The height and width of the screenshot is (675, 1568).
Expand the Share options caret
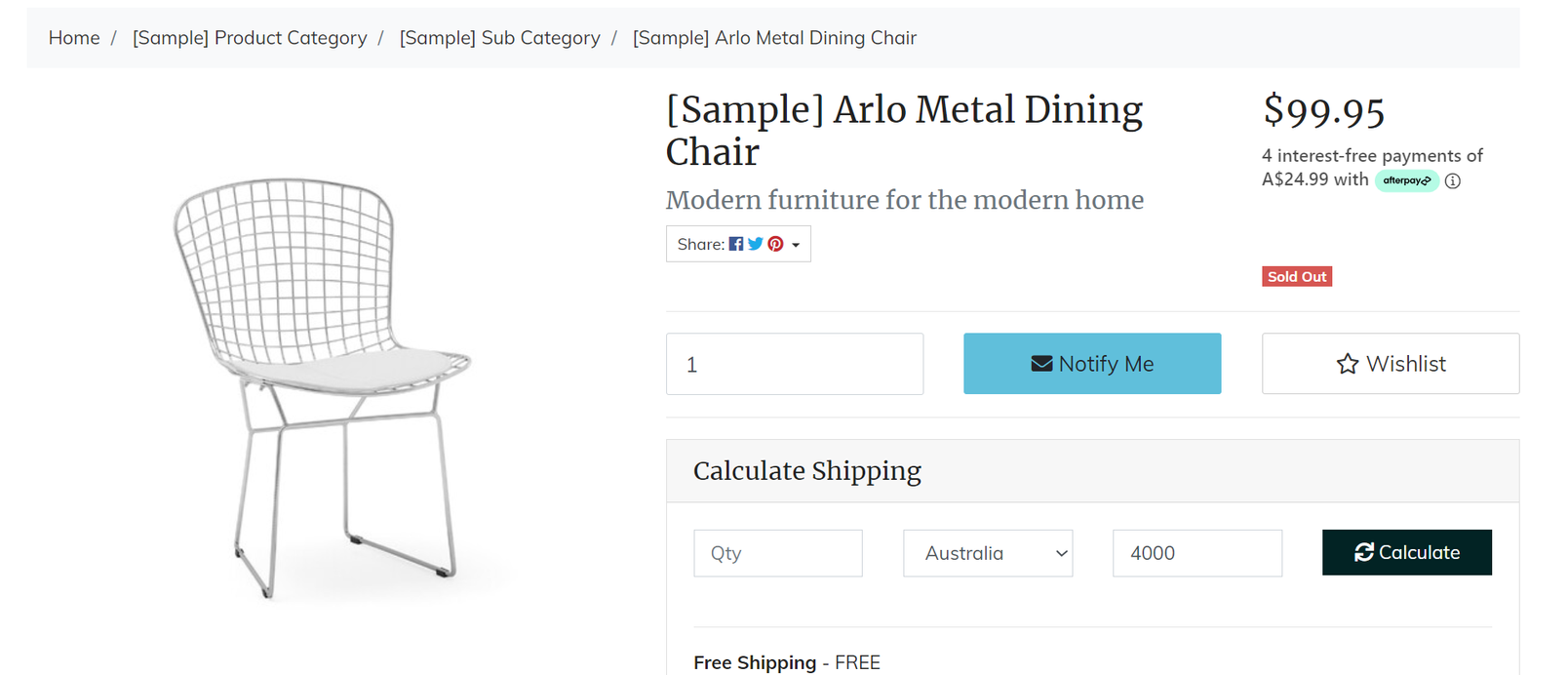click(x=796, y=245)
